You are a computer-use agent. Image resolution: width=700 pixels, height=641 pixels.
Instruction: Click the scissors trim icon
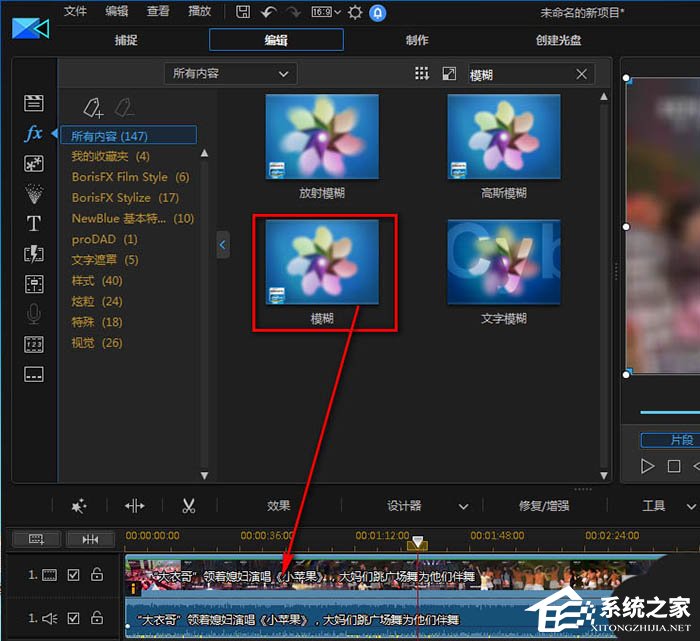(x=189, y=506)
